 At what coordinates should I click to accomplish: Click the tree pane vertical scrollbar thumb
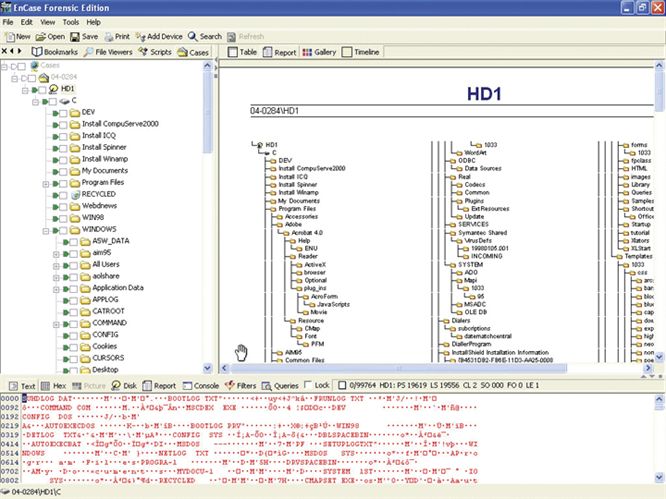pos(207,113)
